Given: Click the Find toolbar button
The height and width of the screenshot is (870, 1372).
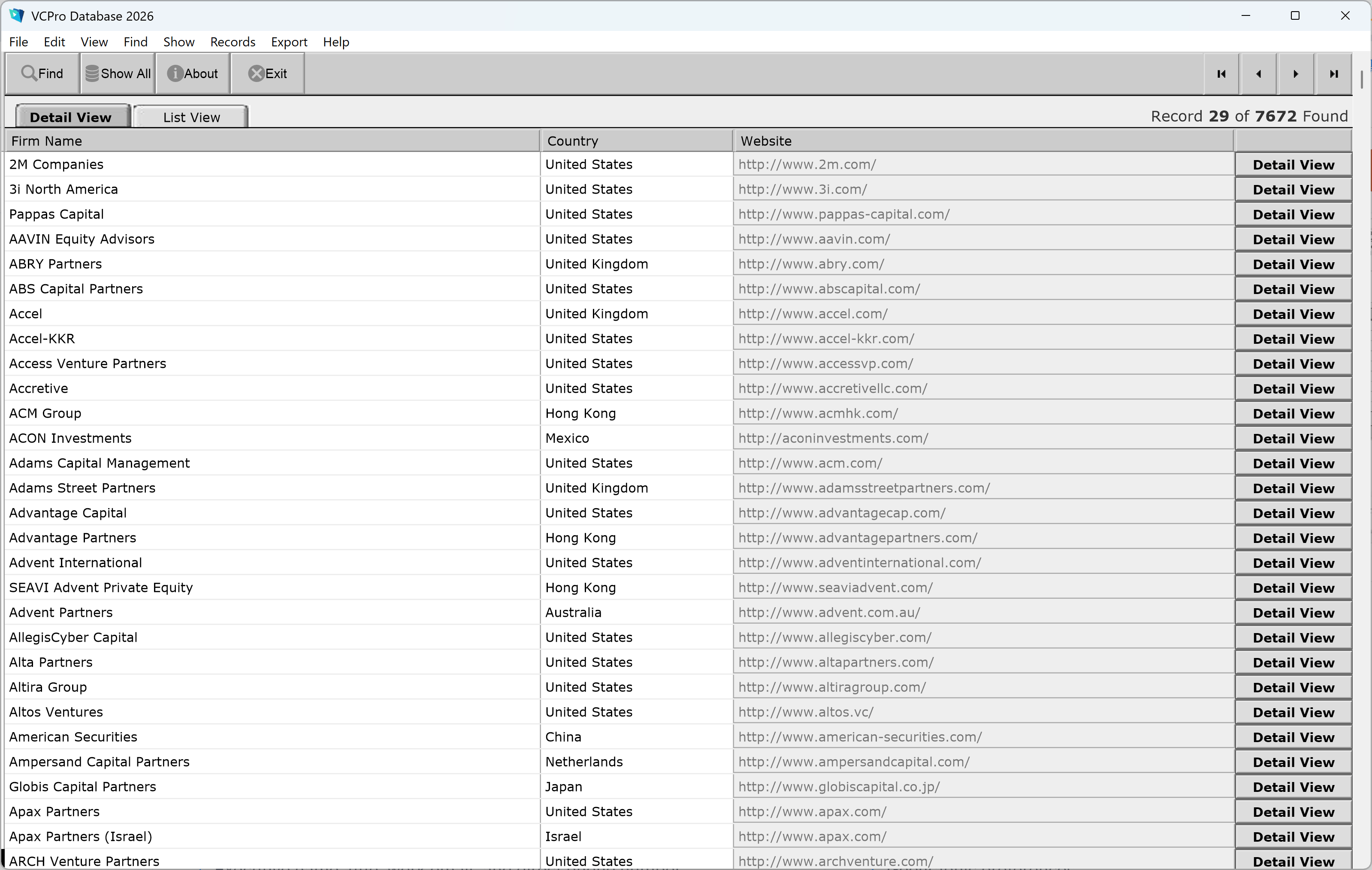Looking at the screenshot, I should [x=42, y=73].
